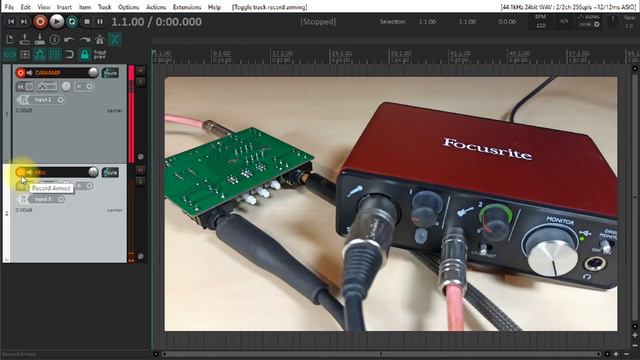Open the Insert menu

[x=64, y=7]
